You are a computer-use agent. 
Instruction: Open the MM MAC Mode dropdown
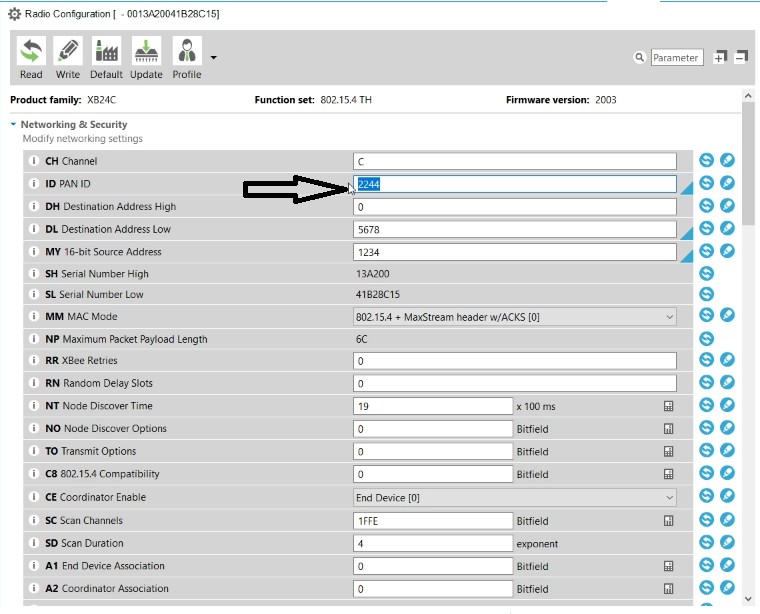pyautogui.click(x=515, y=317)
